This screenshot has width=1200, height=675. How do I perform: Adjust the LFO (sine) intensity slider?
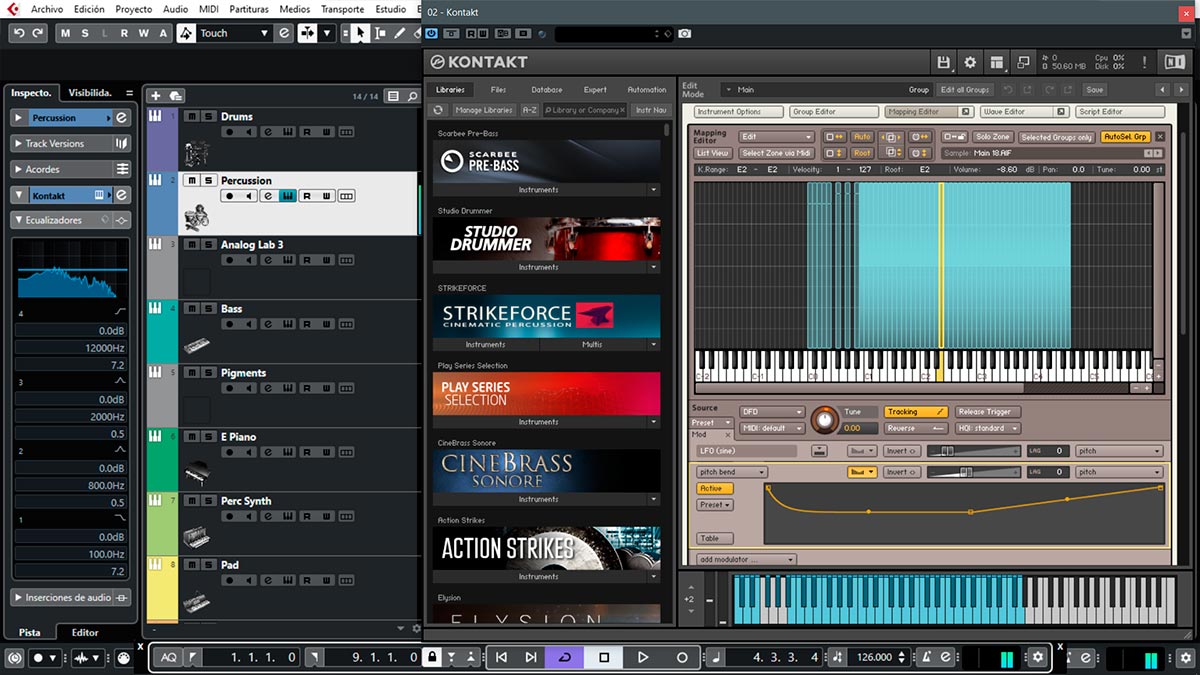point(974,451)
